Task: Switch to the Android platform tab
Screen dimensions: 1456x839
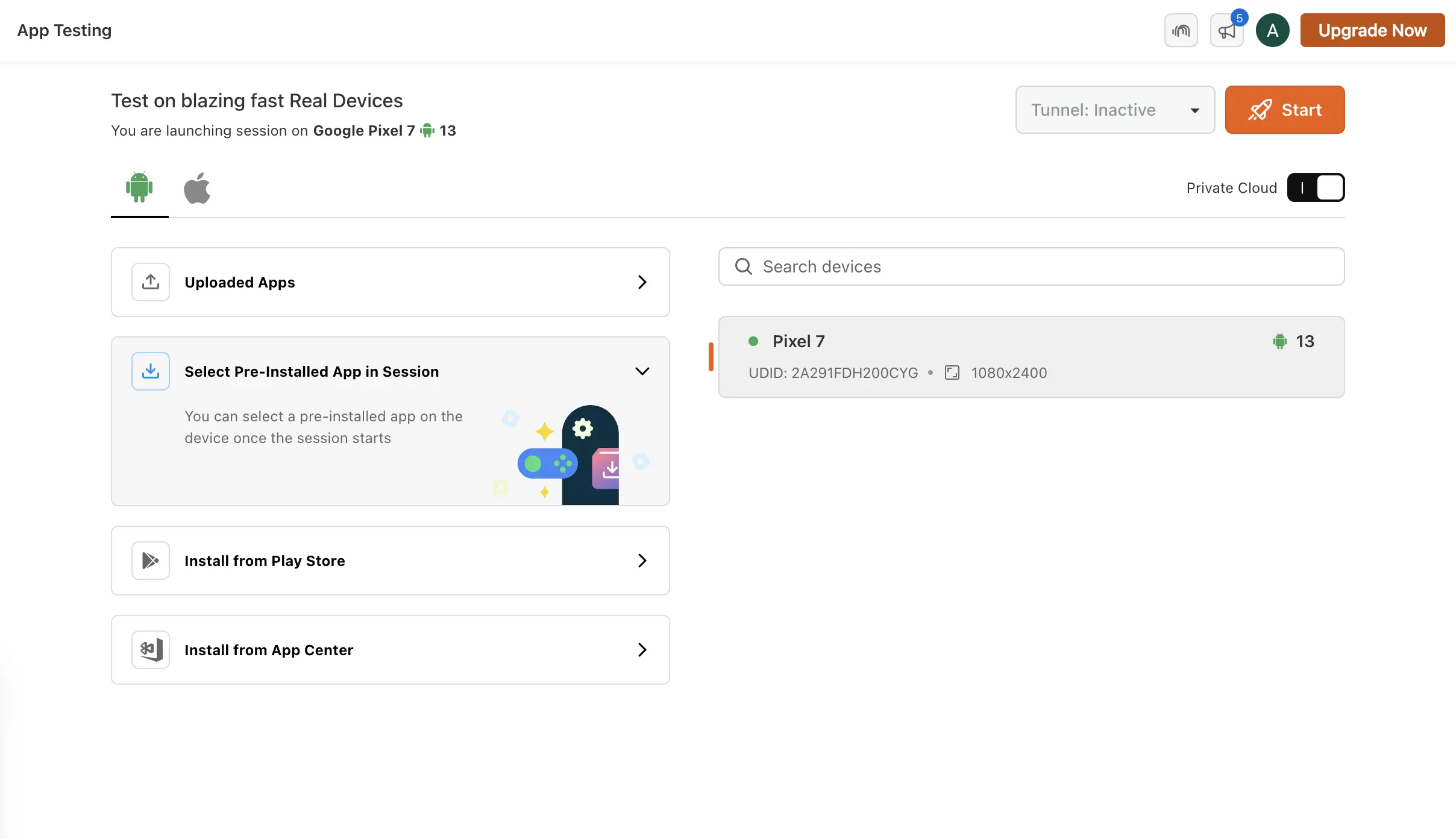Action: (x=139, y=187)
